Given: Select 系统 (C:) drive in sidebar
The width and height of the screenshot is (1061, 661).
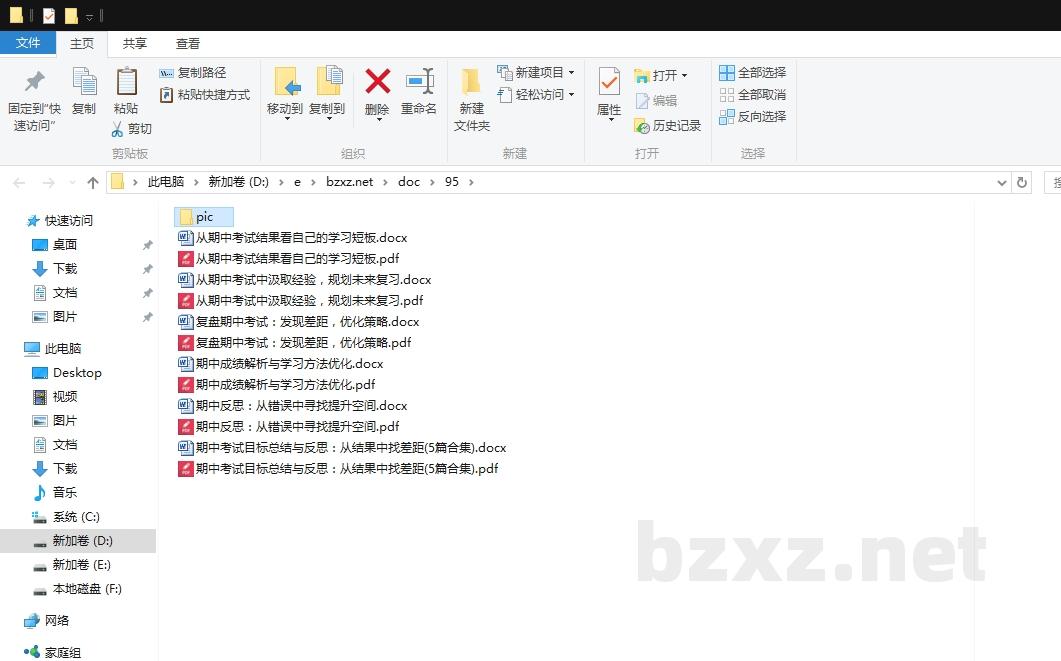Looking at the screenshot, I should point(76,517).
